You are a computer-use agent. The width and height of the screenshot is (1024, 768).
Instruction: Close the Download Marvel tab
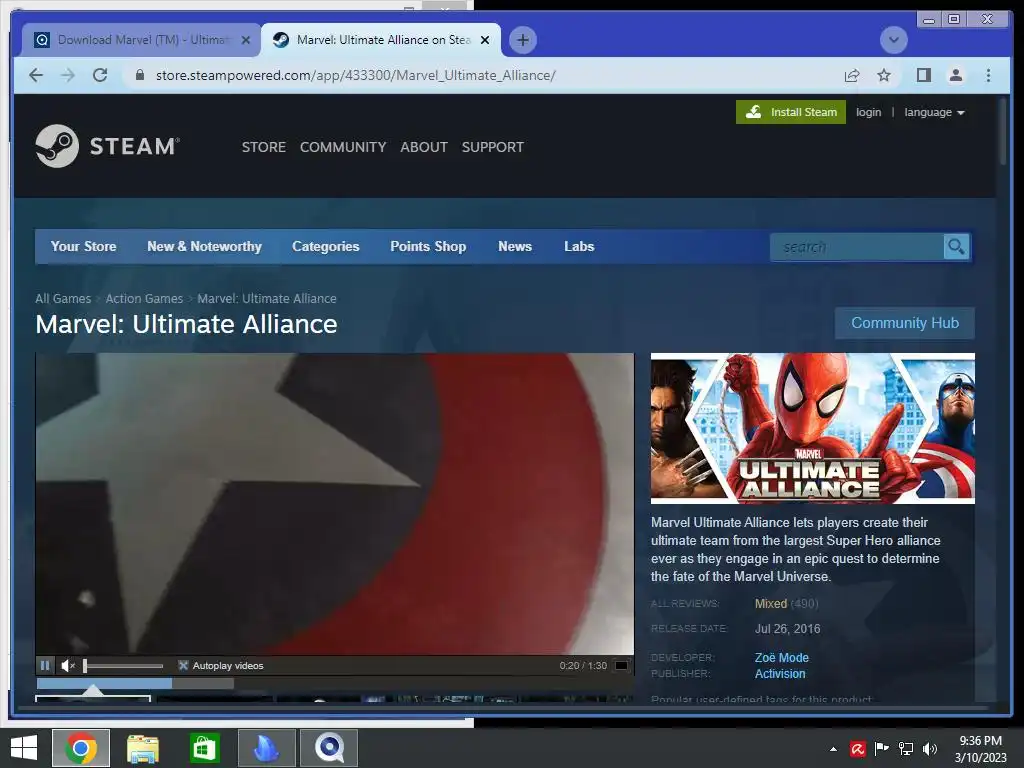[x=246, y=40]
